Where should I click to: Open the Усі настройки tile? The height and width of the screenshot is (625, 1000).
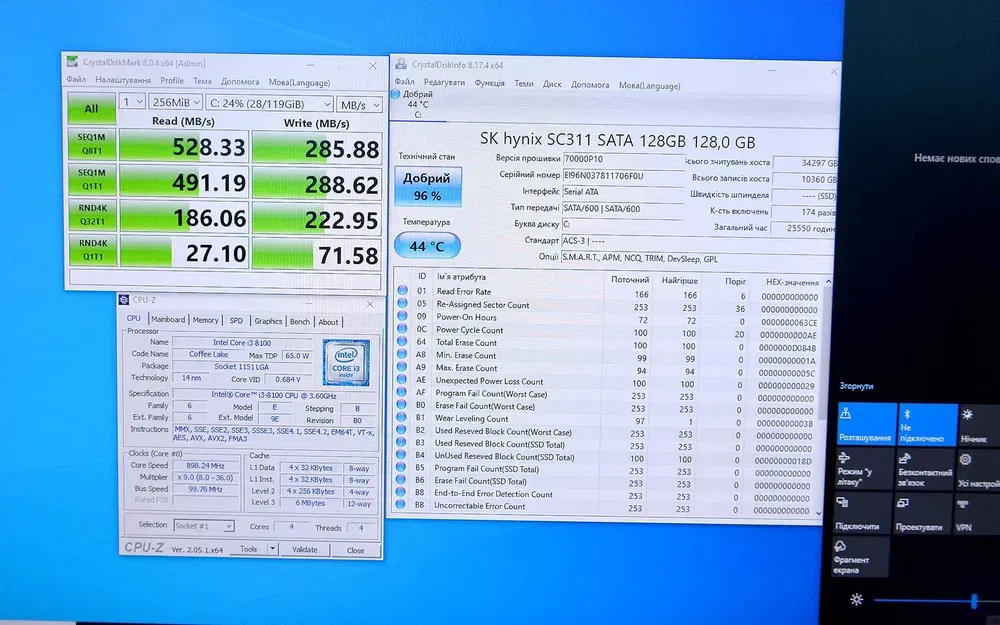pos(978,469)
